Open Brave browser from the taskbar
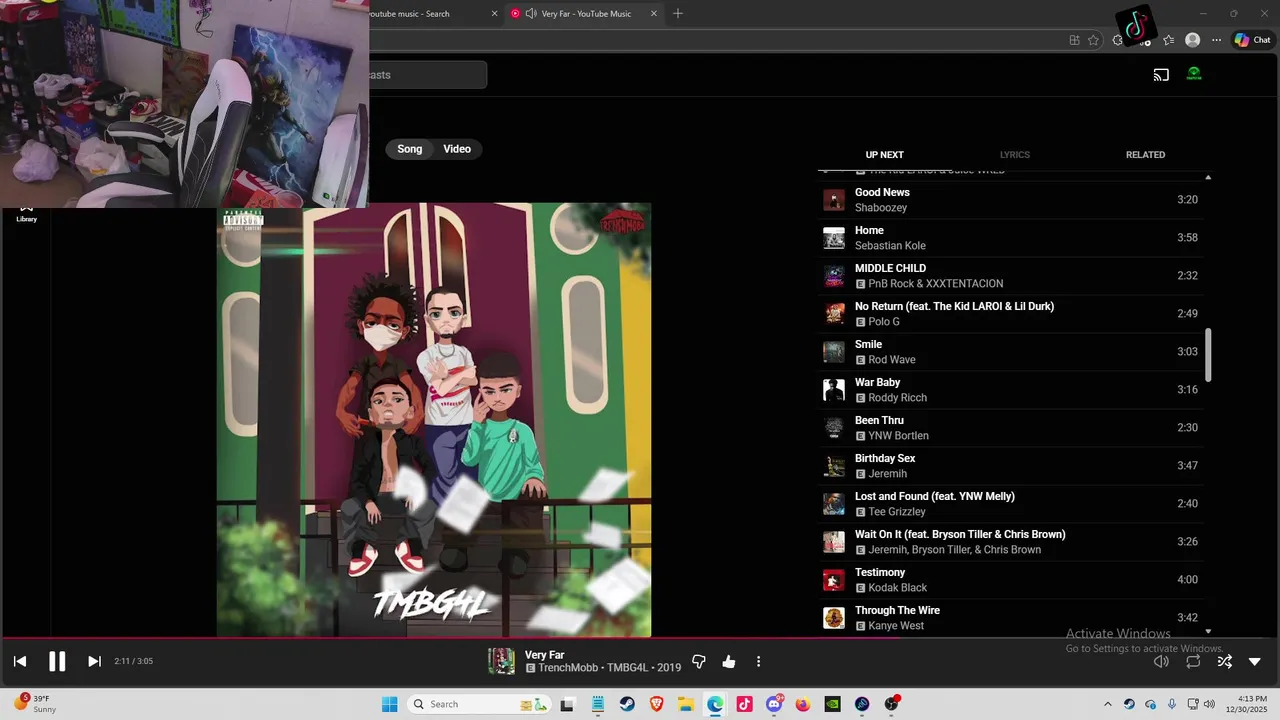Screen dimensions: 1280x720 656,704
